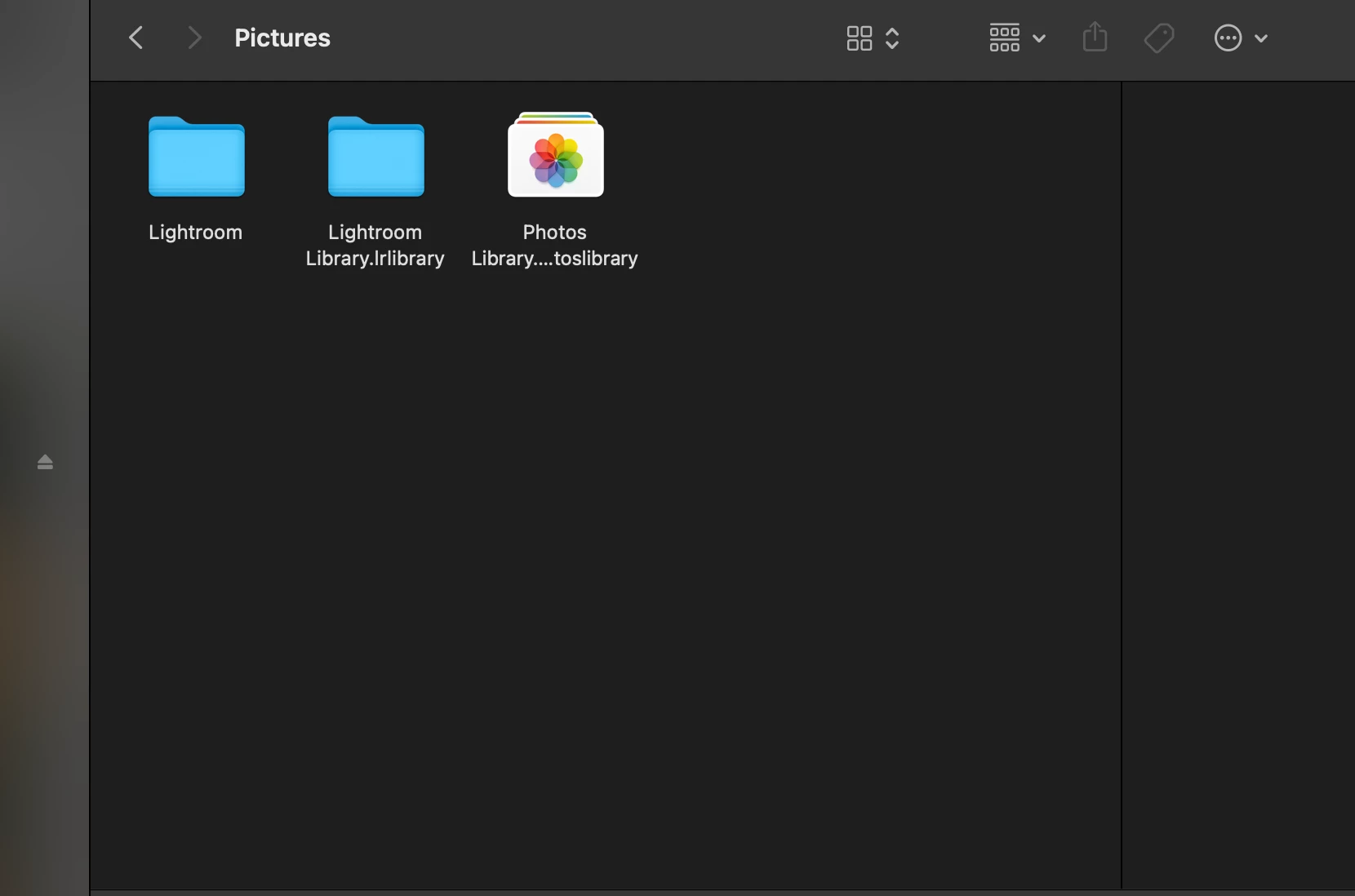
Task: Go back with the left chevron
Action: tap(136, 38)
